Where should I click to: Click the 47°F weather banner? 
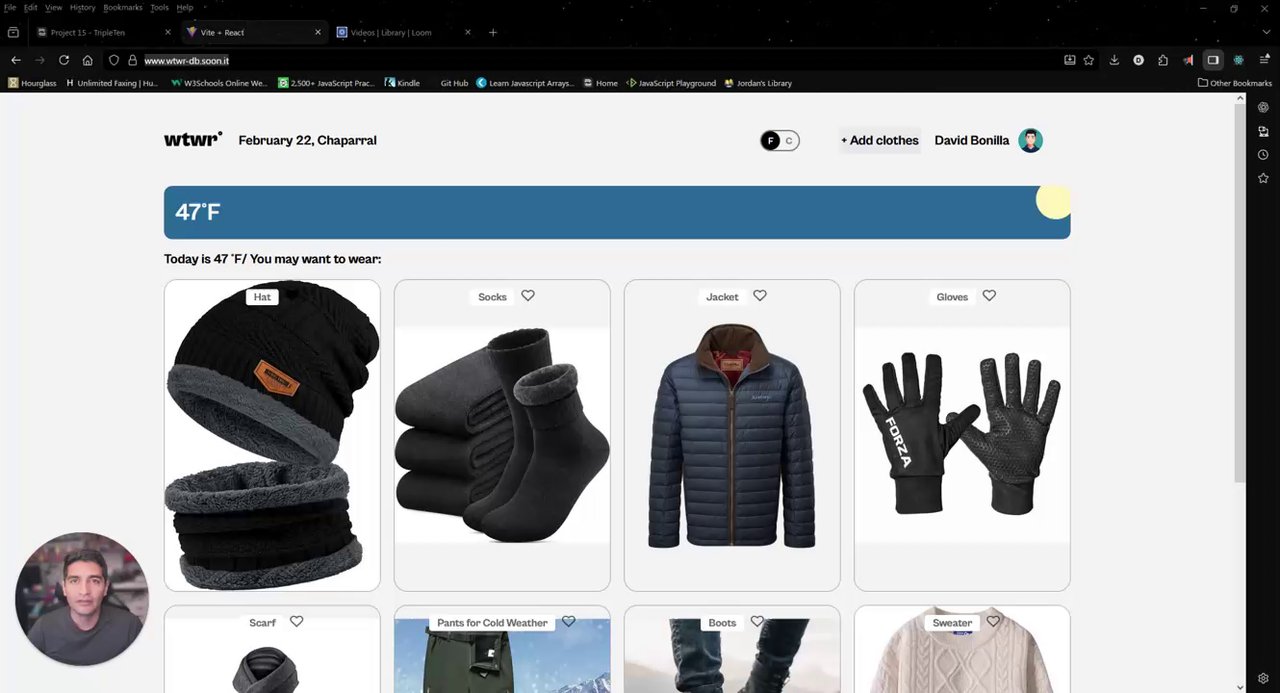617,212
